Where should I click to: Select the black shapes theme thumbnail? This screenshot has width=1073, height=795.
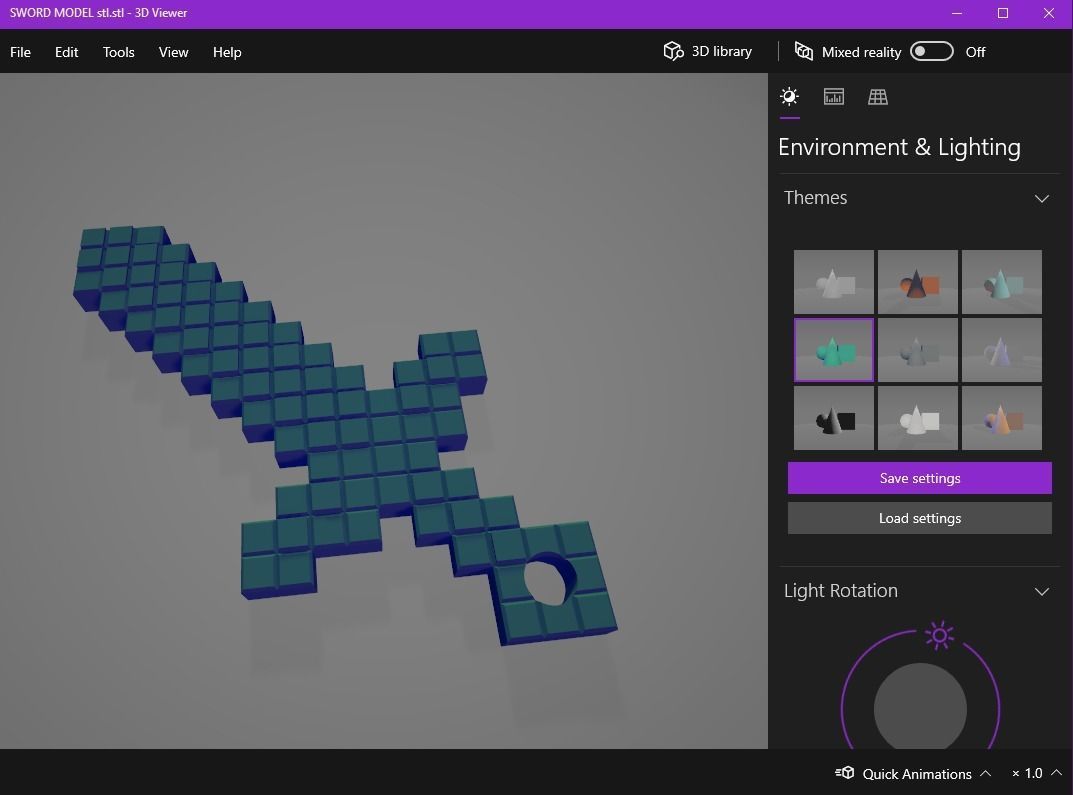(x=833, y=418)
